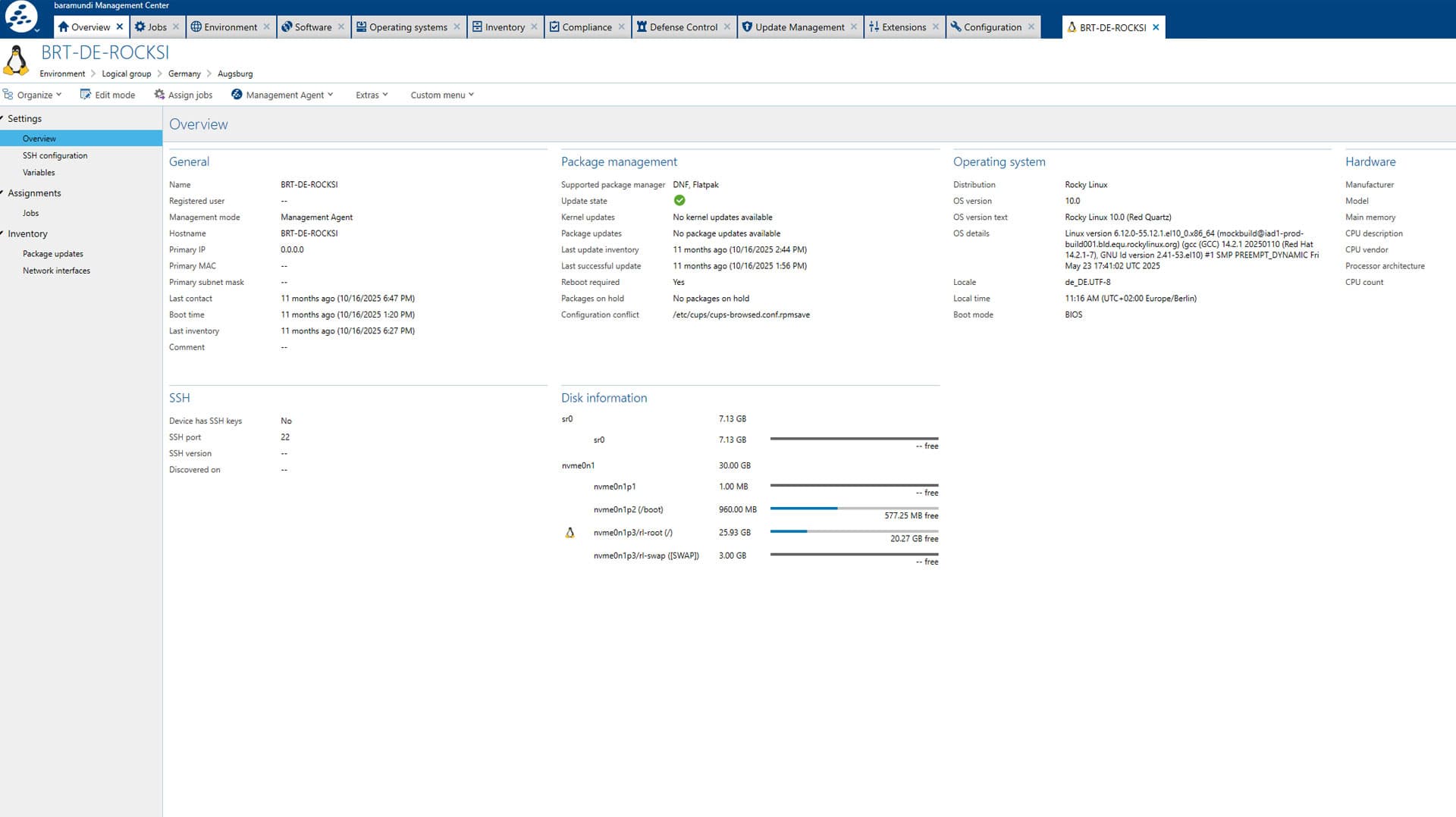Open Package updates under Inventory
The image size is (1456, 817).
point(53,254)
